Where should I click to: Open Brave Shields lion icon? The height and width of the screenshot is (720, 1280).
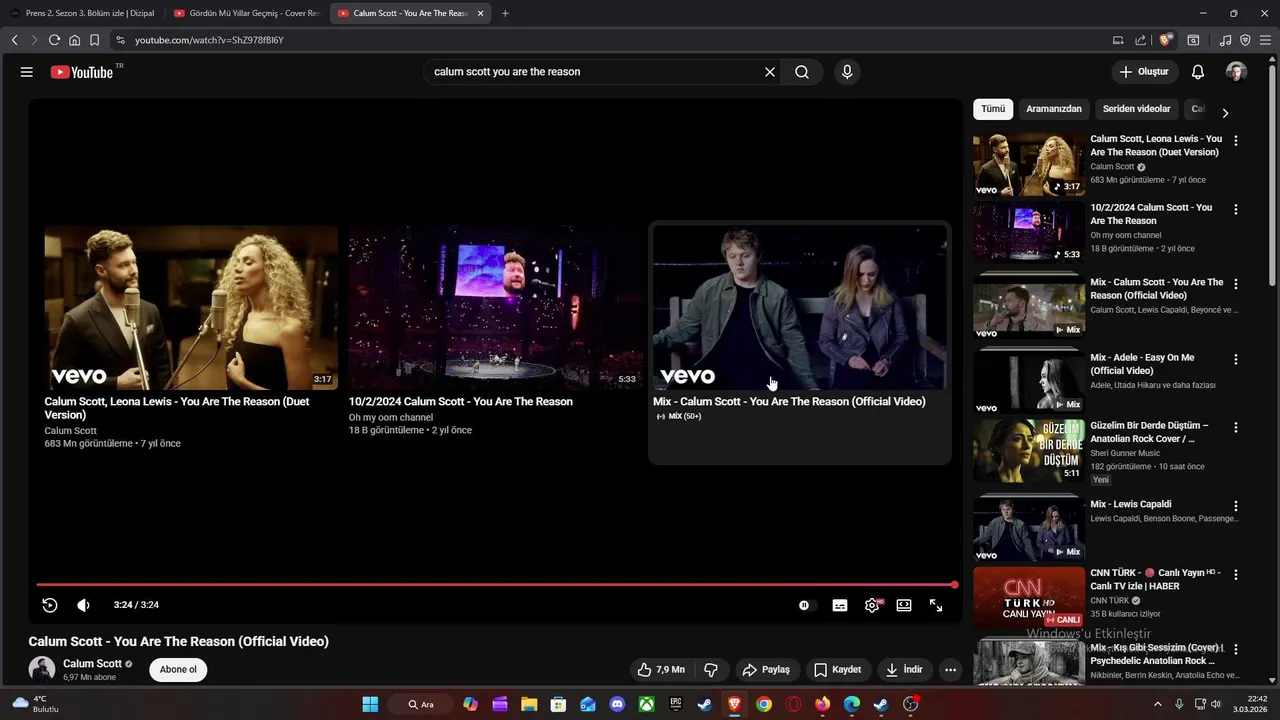click(1165, 40)
